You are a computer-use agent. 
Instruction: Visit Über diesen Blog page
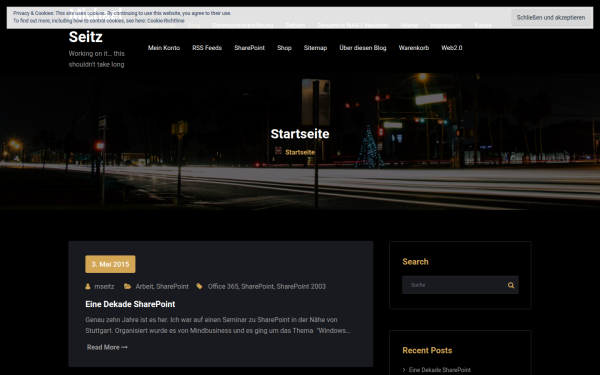(363, 48)
